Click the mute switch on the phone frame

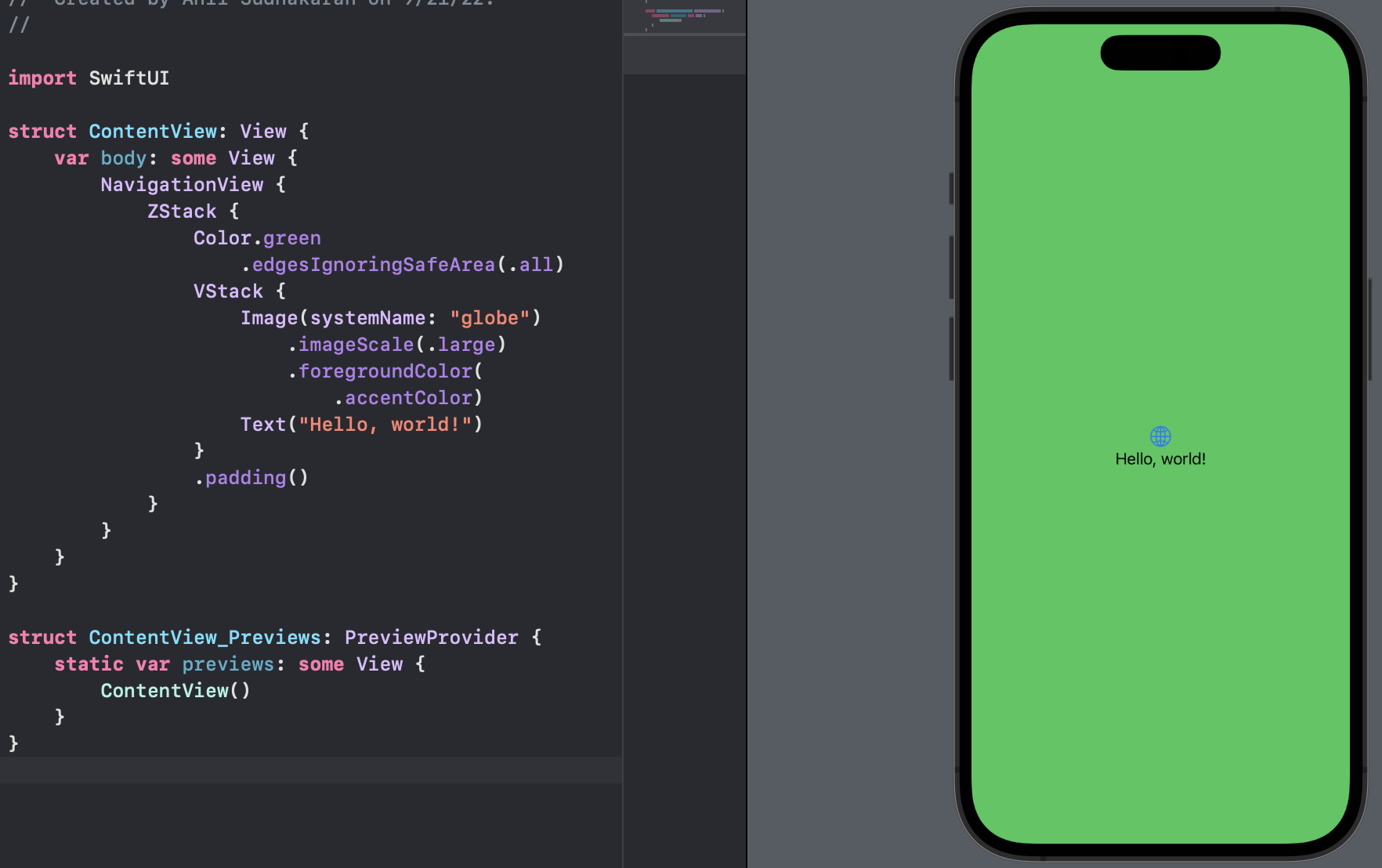click(x=950, y=188)
